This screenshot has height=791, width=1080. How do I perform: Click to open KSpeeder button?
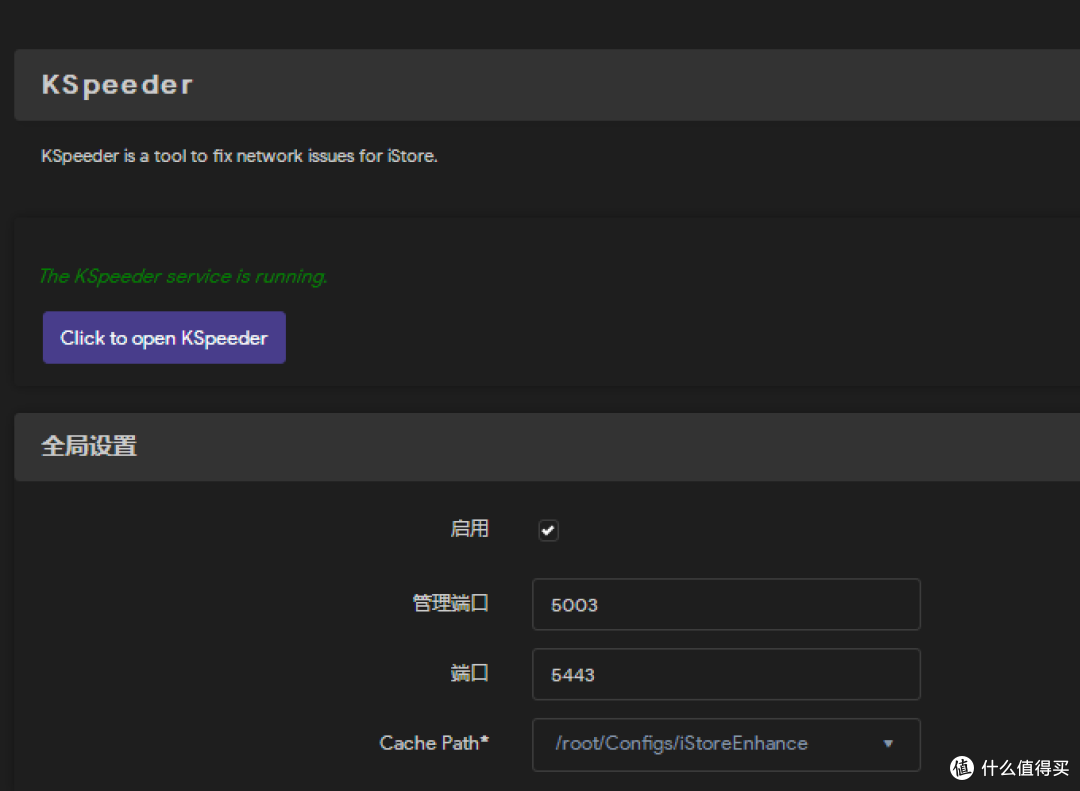(x=164, y=338)
